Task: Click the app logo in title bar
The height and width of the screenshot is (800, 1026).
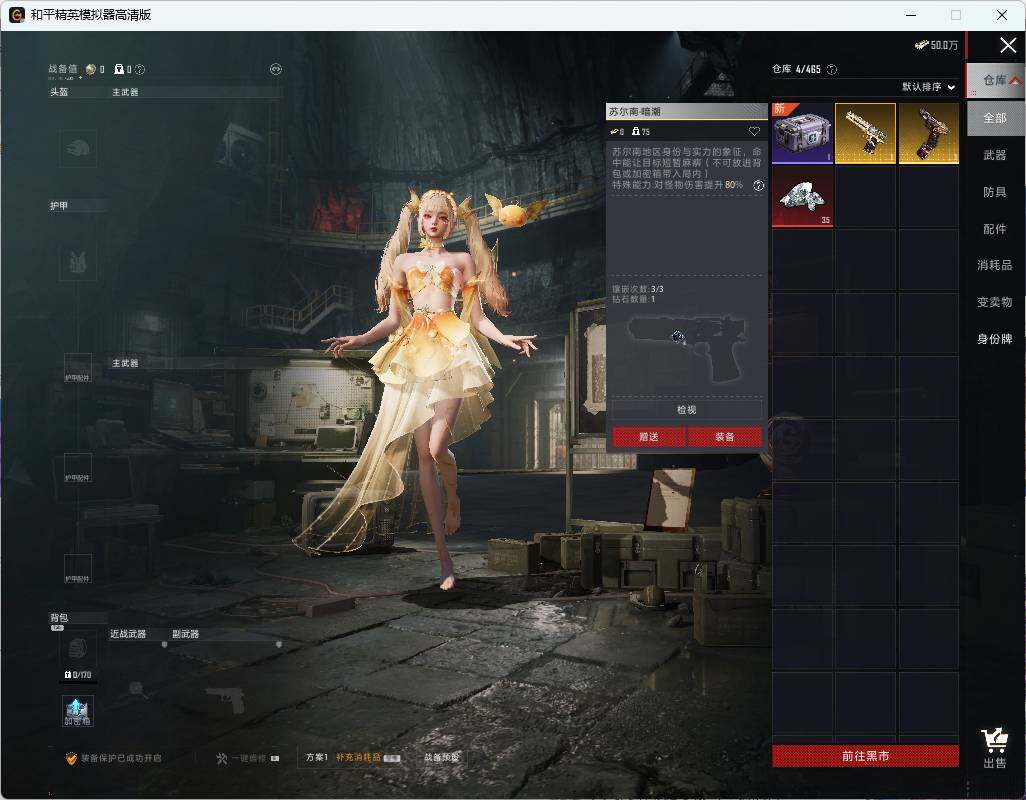Action: point(17,15)
